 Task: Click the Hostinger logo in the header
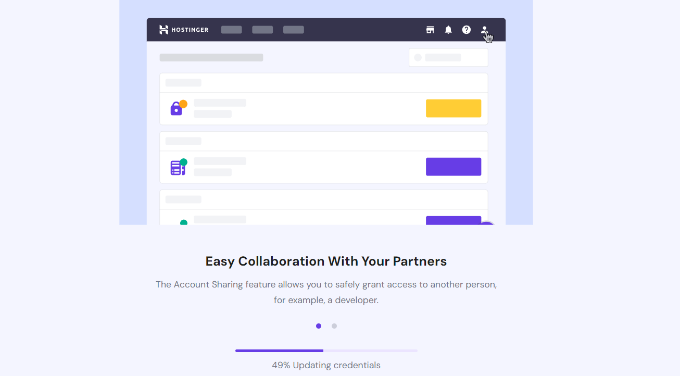[184, 29]
